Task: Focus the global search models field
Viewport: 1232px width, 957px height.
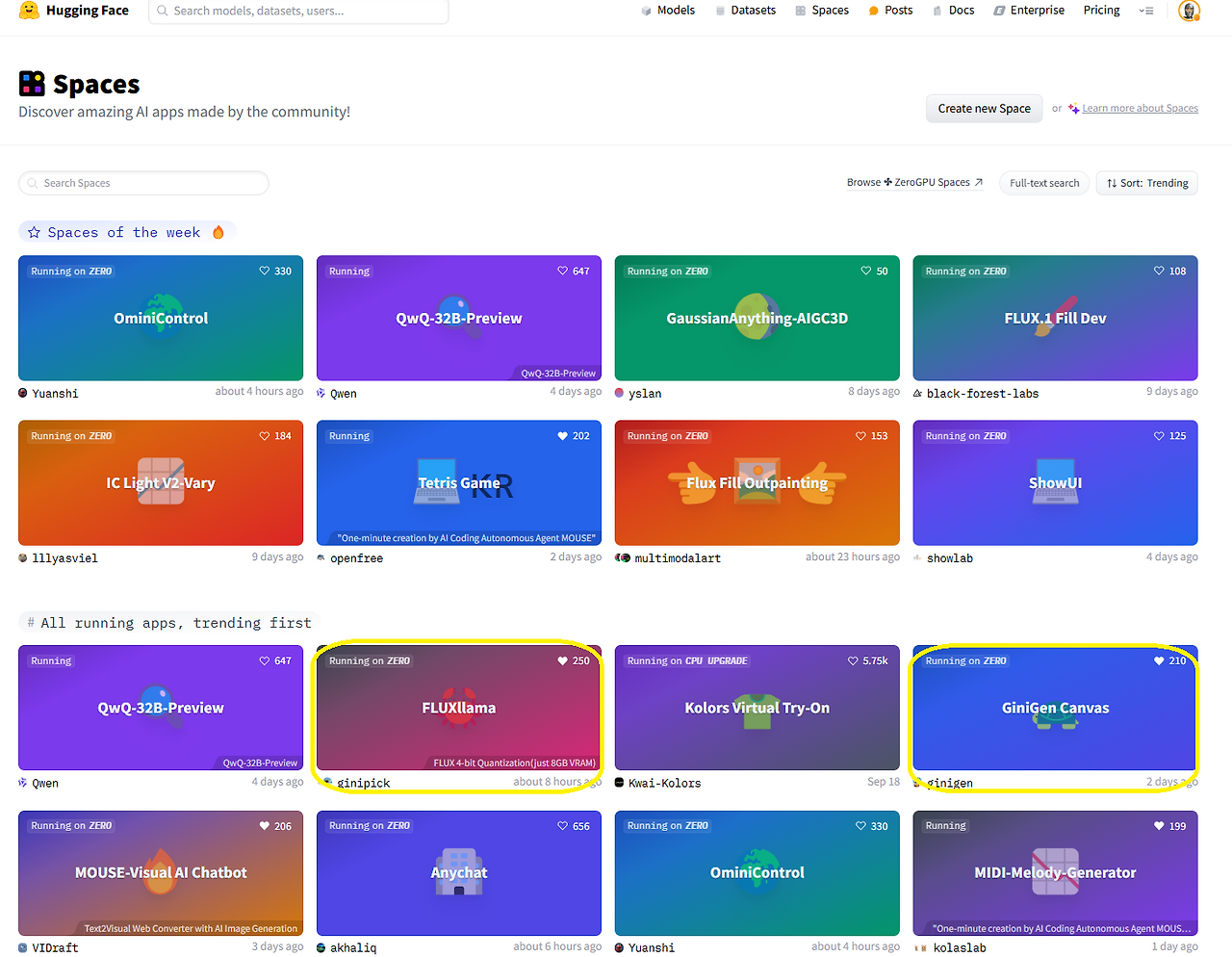Action: 298,11
